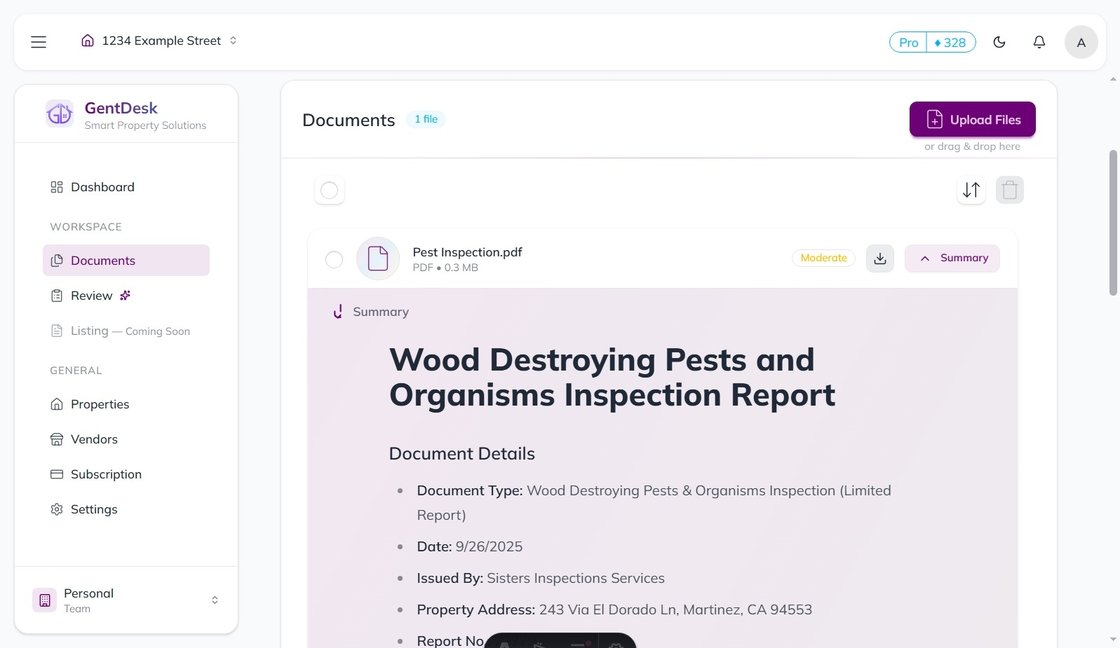1120x648 pixels.
Task: Click the trash icon above the document list
Action: (x=1009, y=189)
